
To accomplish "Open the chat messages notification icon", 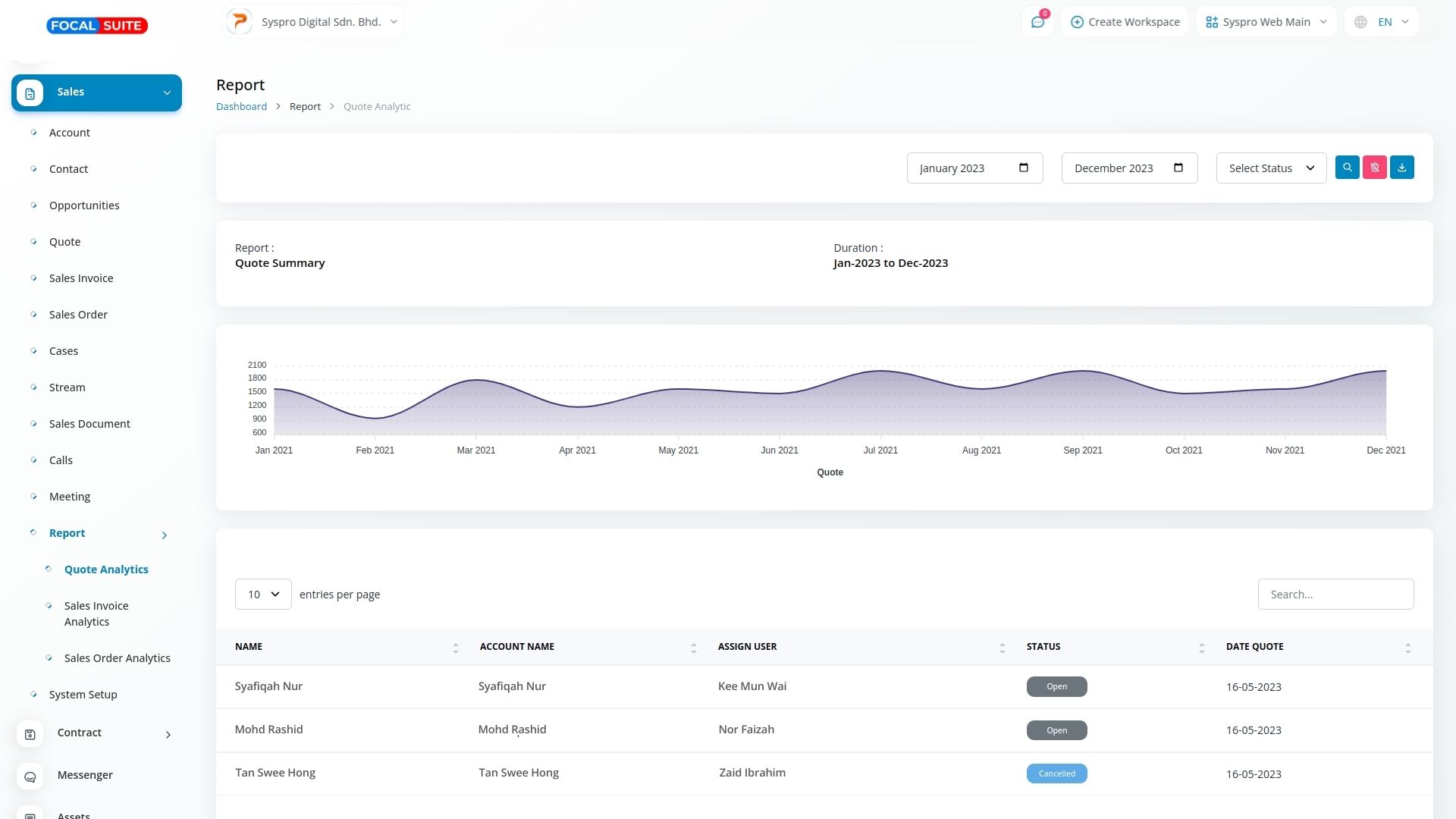I will (1037, 22).
